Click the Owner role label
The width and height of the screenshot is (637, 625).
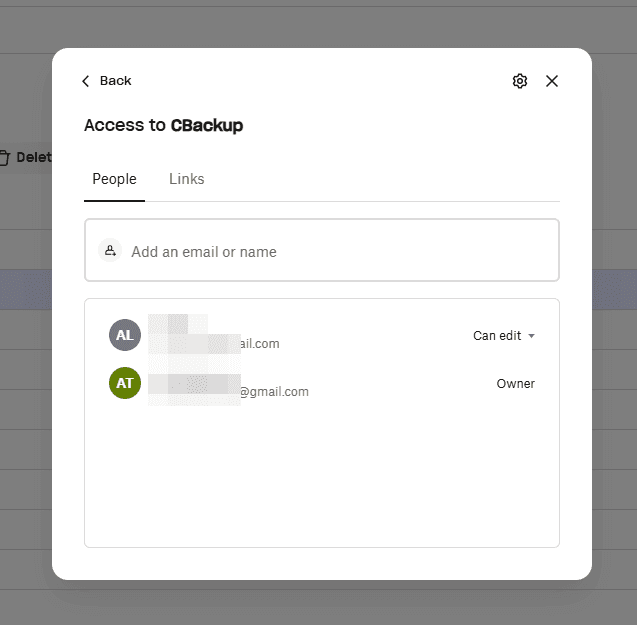click(x=515, y=384)
